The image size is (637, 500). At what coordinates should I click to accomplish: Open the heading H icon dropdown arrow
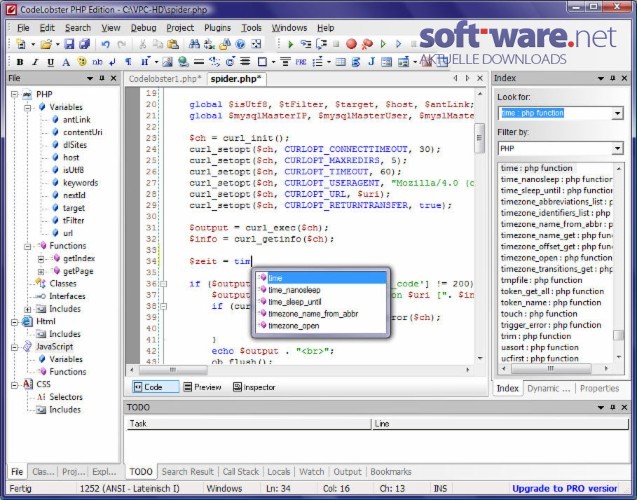pos(156,62)
